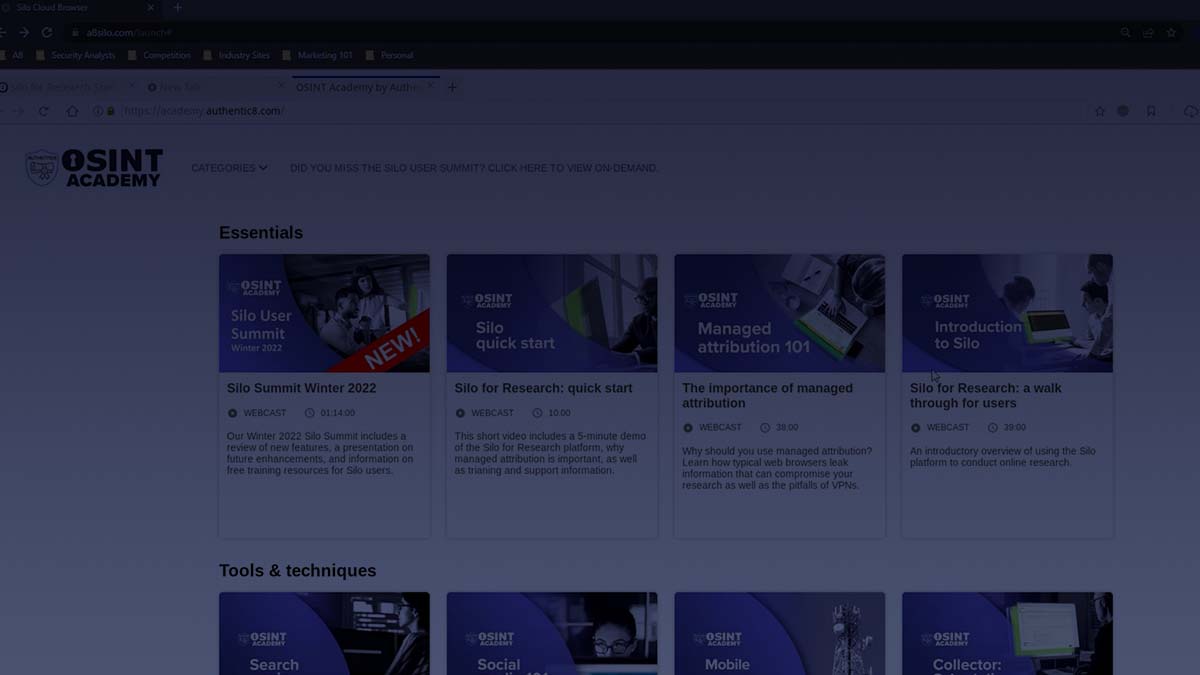1200x675 pixels.
Task: Open the Industry Sites bookmark folder
Action: tap(237, 55)
